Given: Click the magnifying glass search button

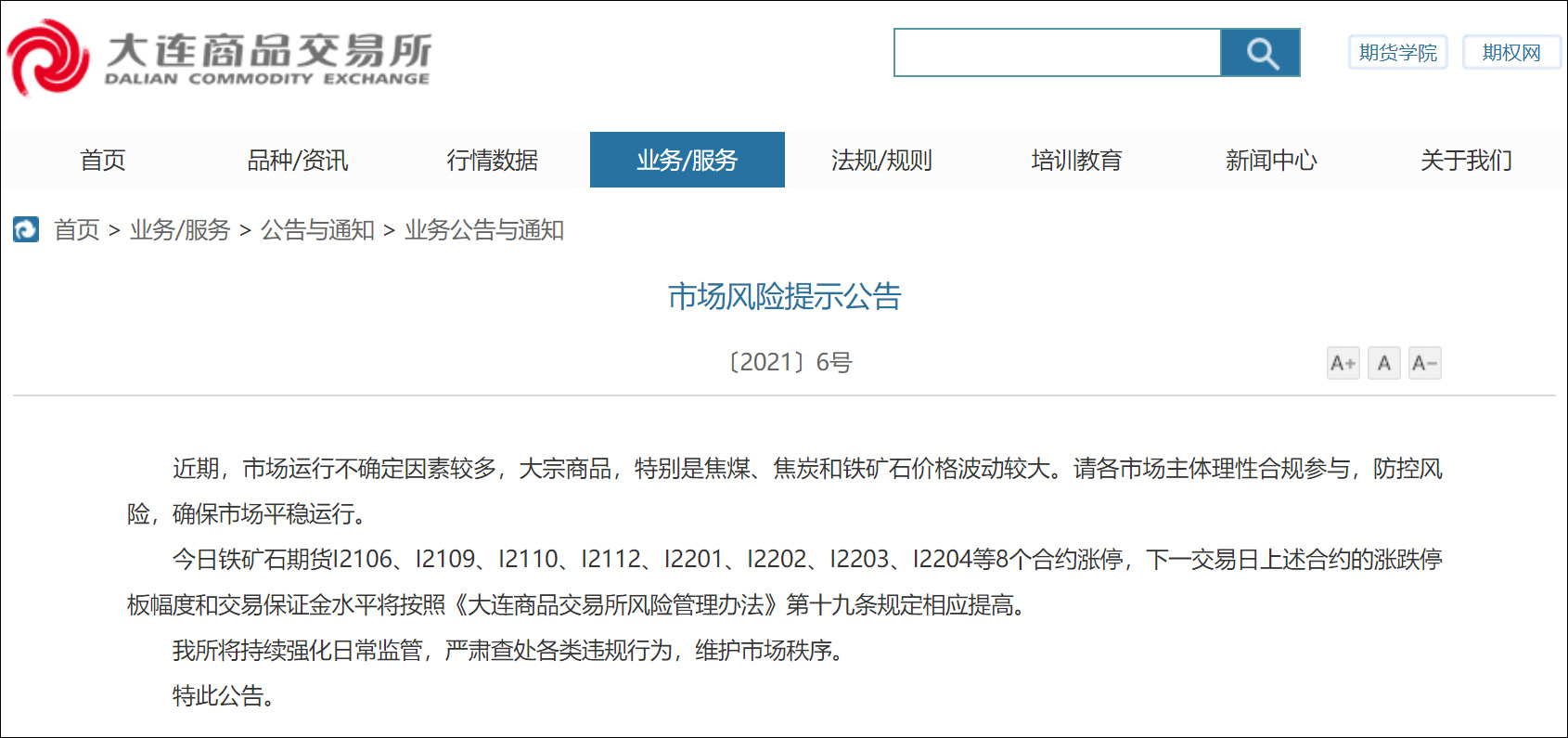Looking at the screenshot, I should click(x=1261, y=53).
